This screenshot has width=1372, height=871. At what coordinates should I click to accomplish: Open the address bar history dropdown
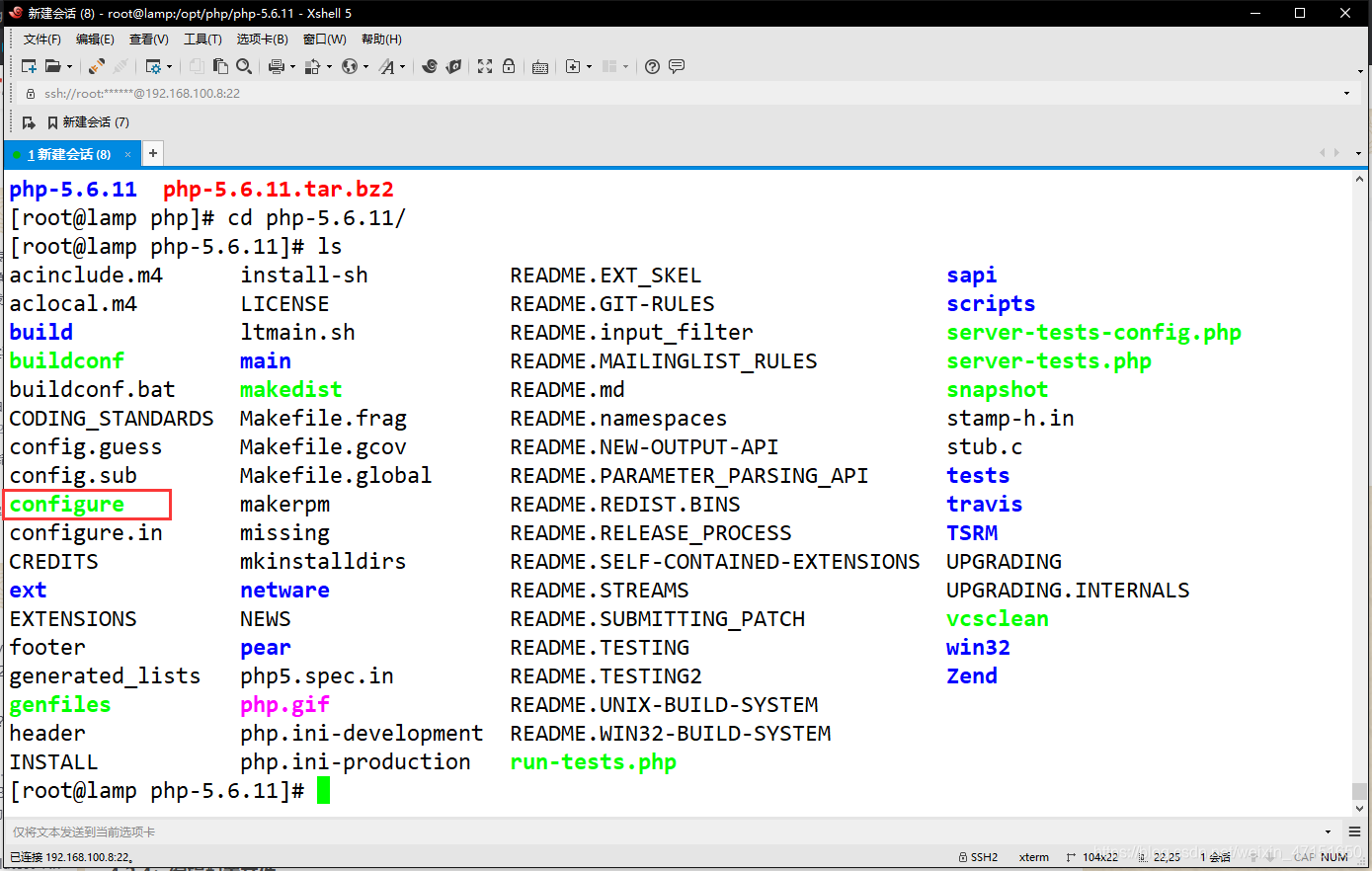point(1347,94)
